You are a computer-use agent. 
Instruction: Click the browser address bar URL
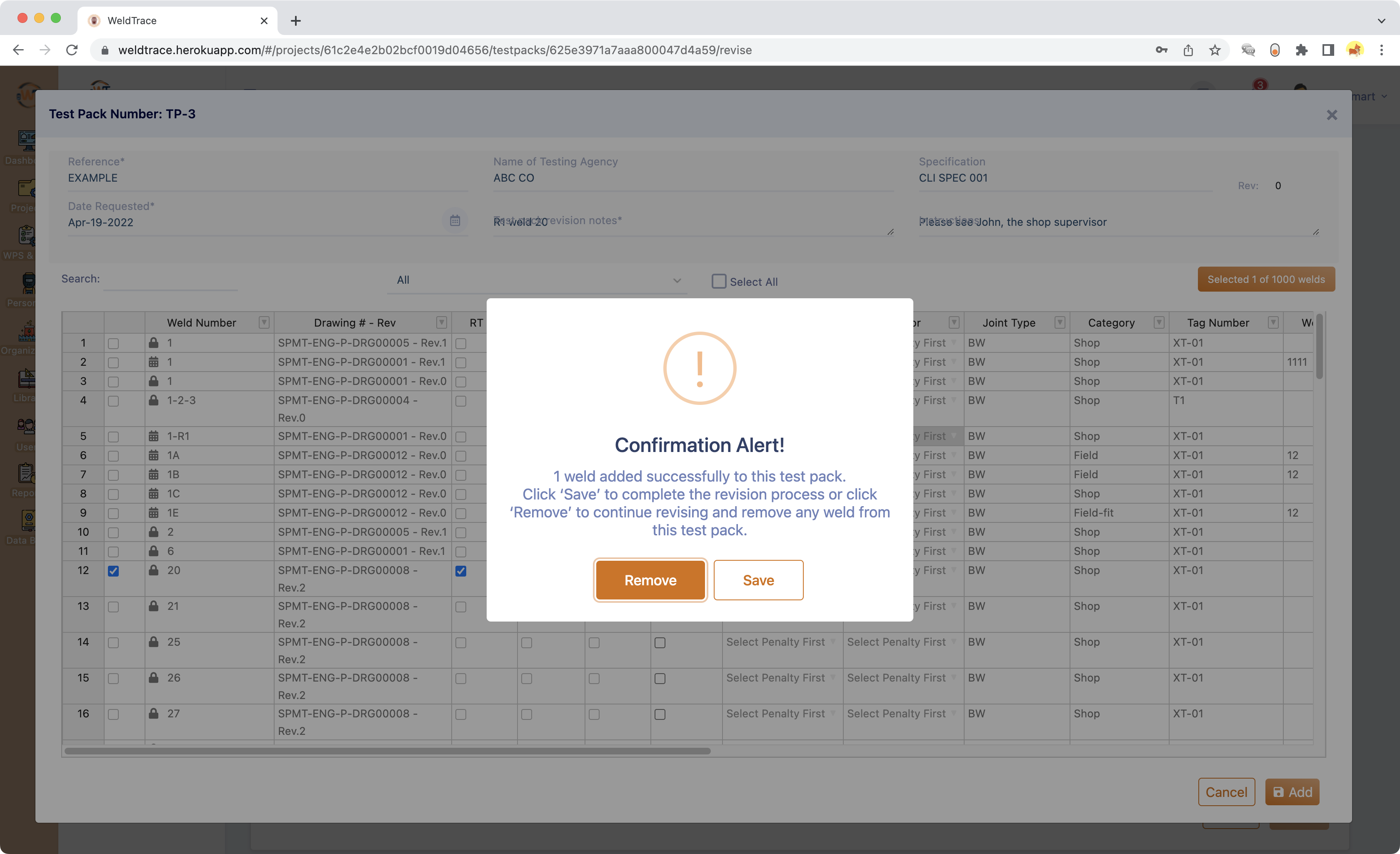[x=435, y=50]
